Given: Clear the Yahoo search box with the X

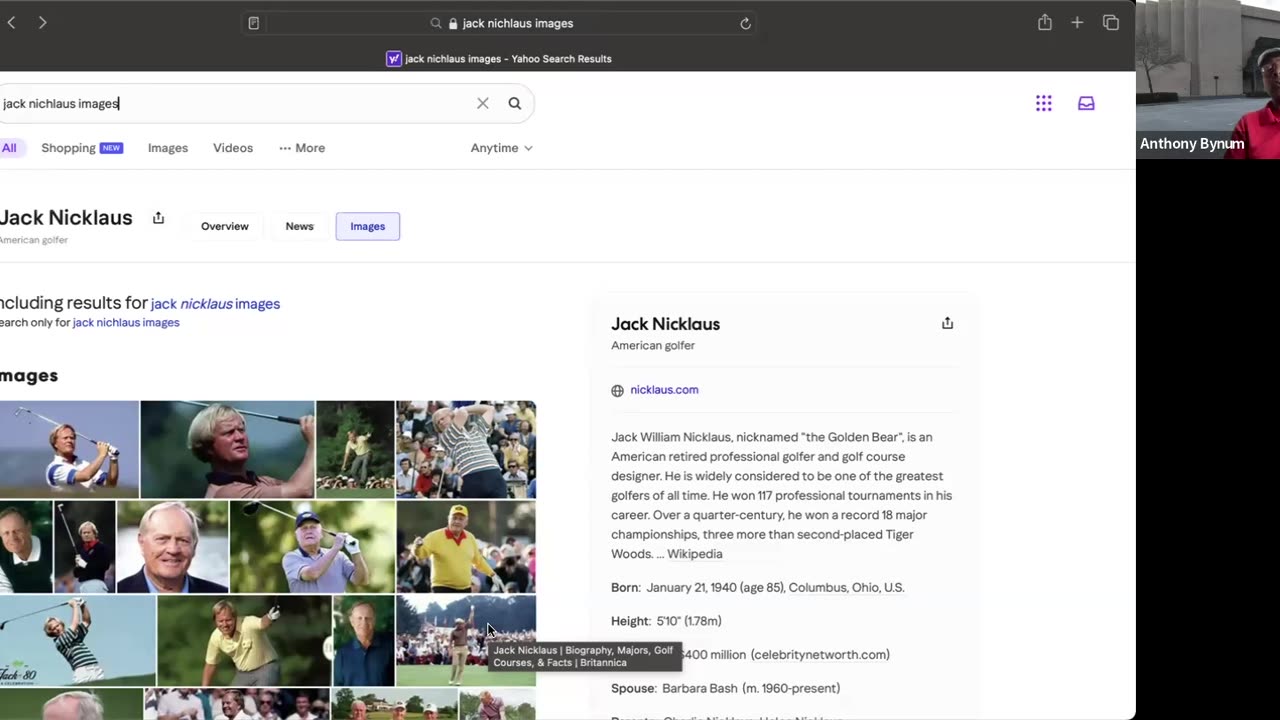Looking at the screenshot, I should pyautogui.click(x=483, y=103).
